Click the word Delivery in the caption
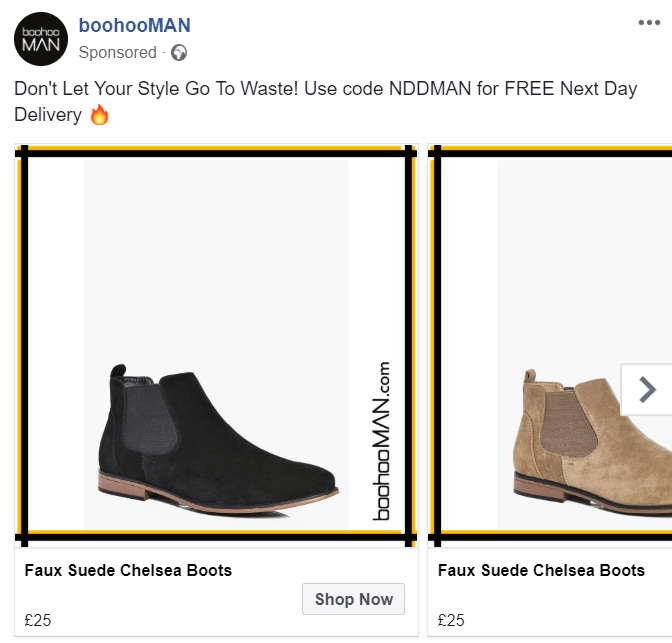This screenshot has height=643, width=672. click(48, 115)
